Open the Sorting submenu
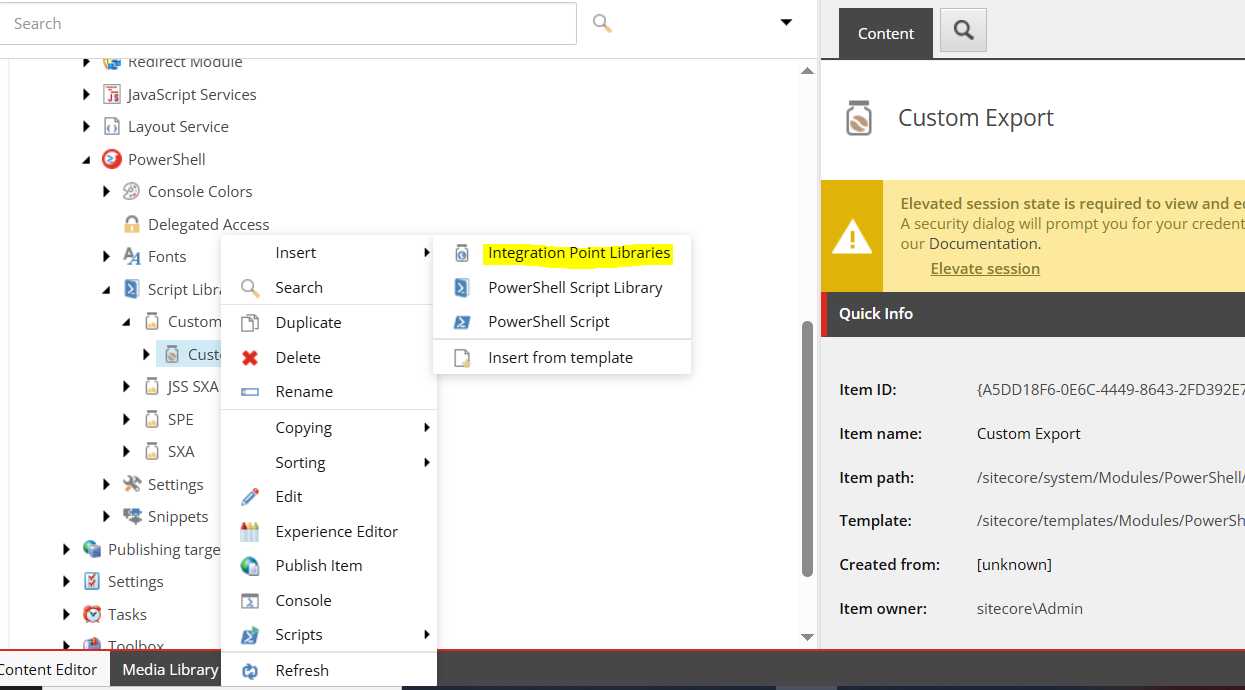 [x=328, y=462]
